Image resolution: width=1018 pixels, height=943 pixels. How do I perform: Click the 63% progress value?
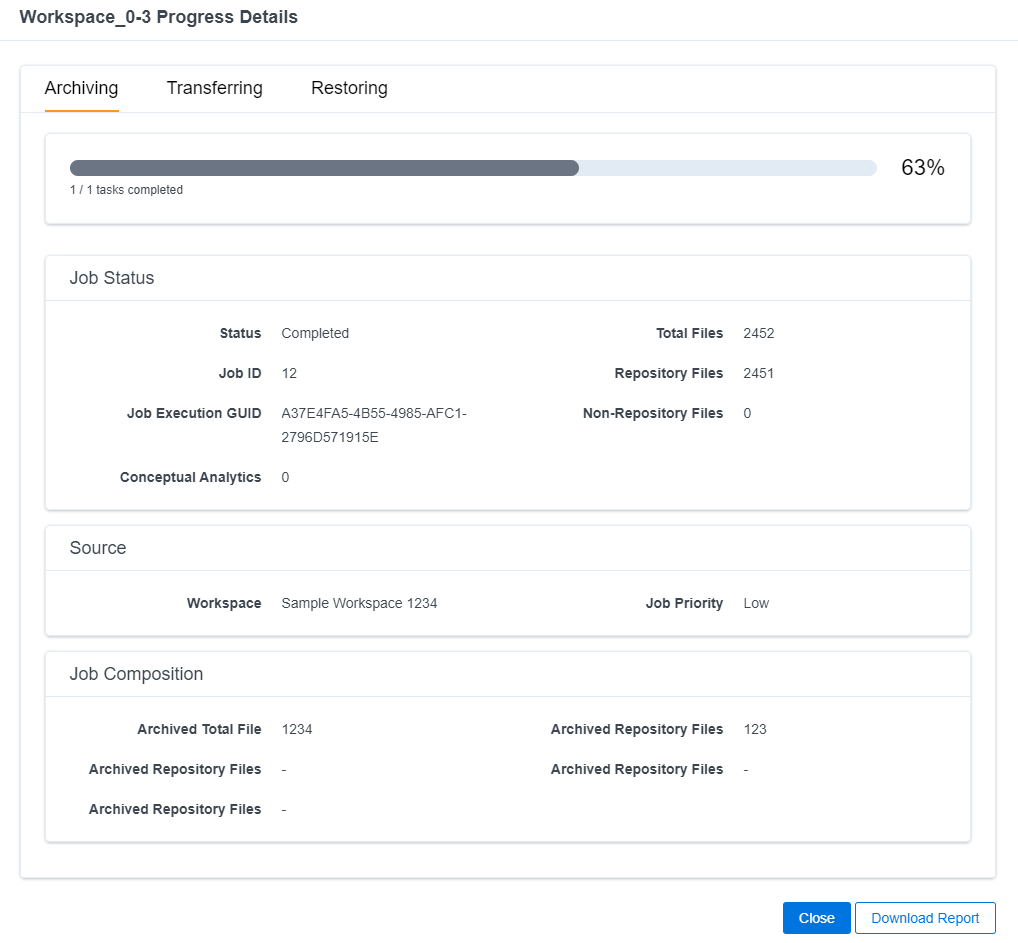click(923, 168)
